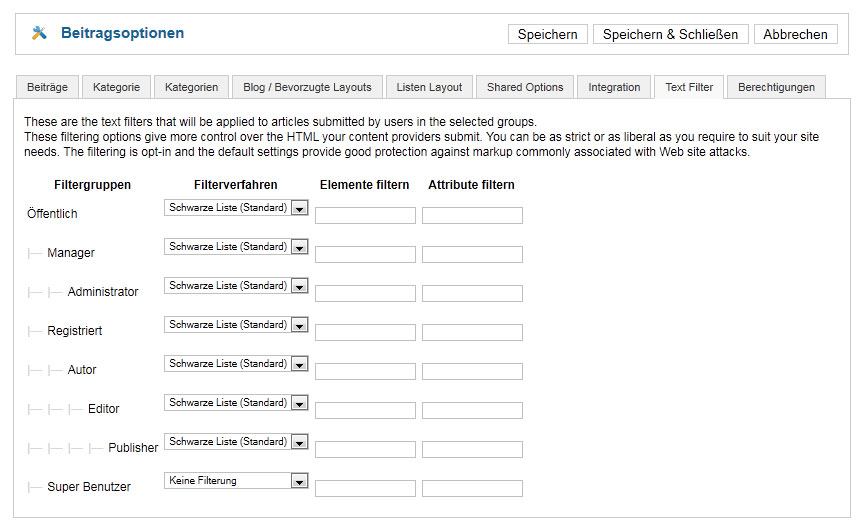Expand Öffentlich filter method dropdown

click(236, 208)
